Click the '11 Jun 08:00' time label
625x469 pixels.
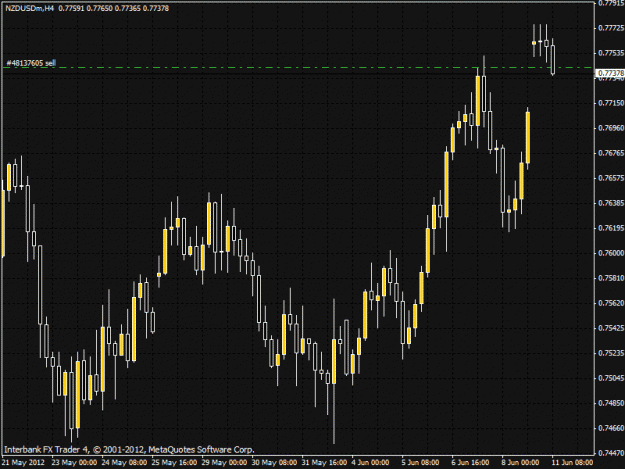click(572, 462)
